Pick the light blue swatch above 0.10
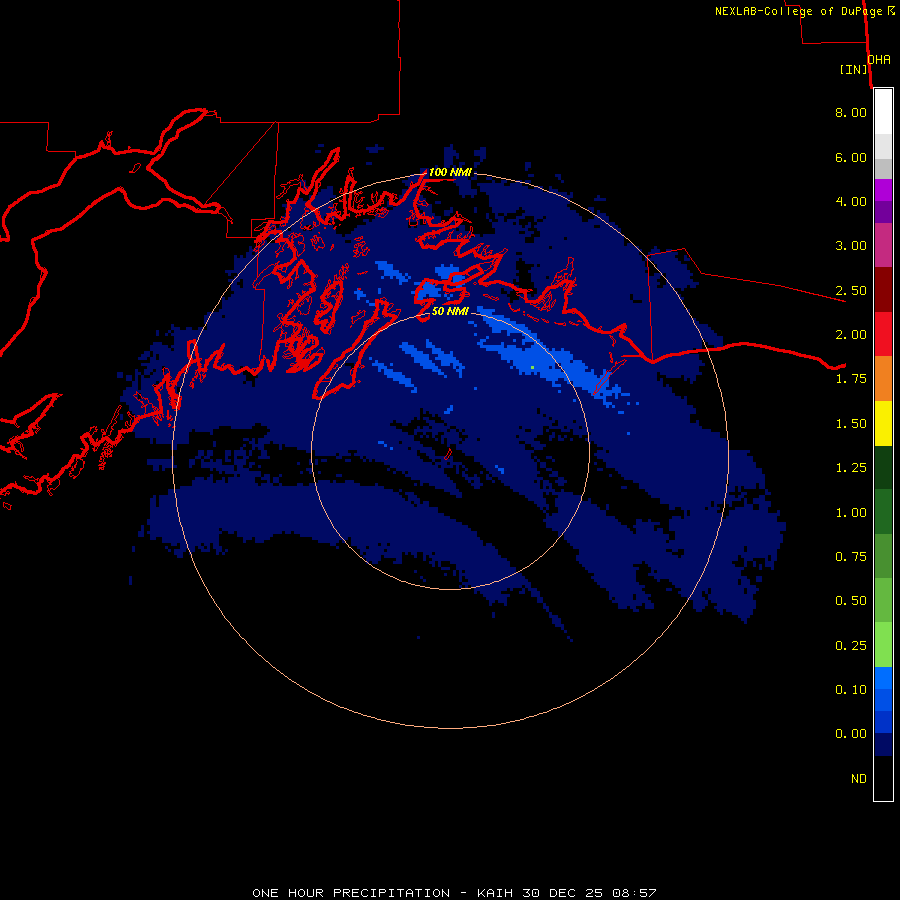900x900 pixels. tap(883, 678)
